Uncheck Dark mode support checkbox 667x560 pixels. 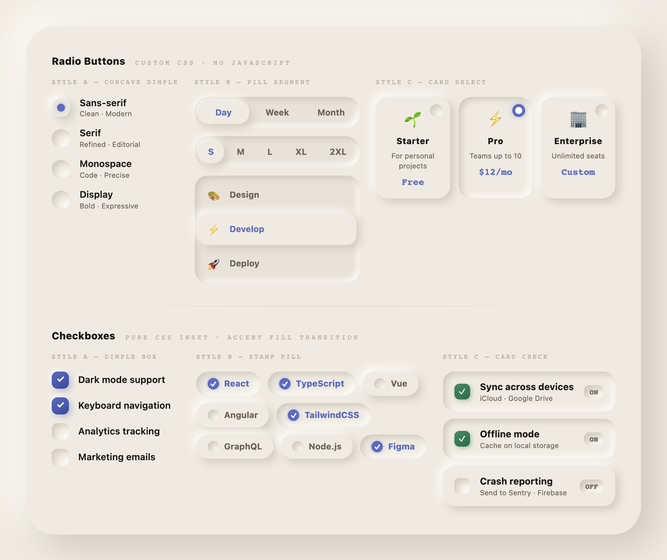coord(60,380)
